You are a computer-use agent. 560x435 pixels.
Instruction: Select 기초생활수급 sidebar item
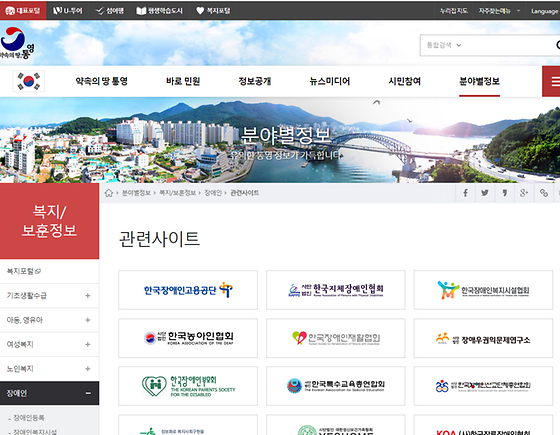click(x=49, y=296)
